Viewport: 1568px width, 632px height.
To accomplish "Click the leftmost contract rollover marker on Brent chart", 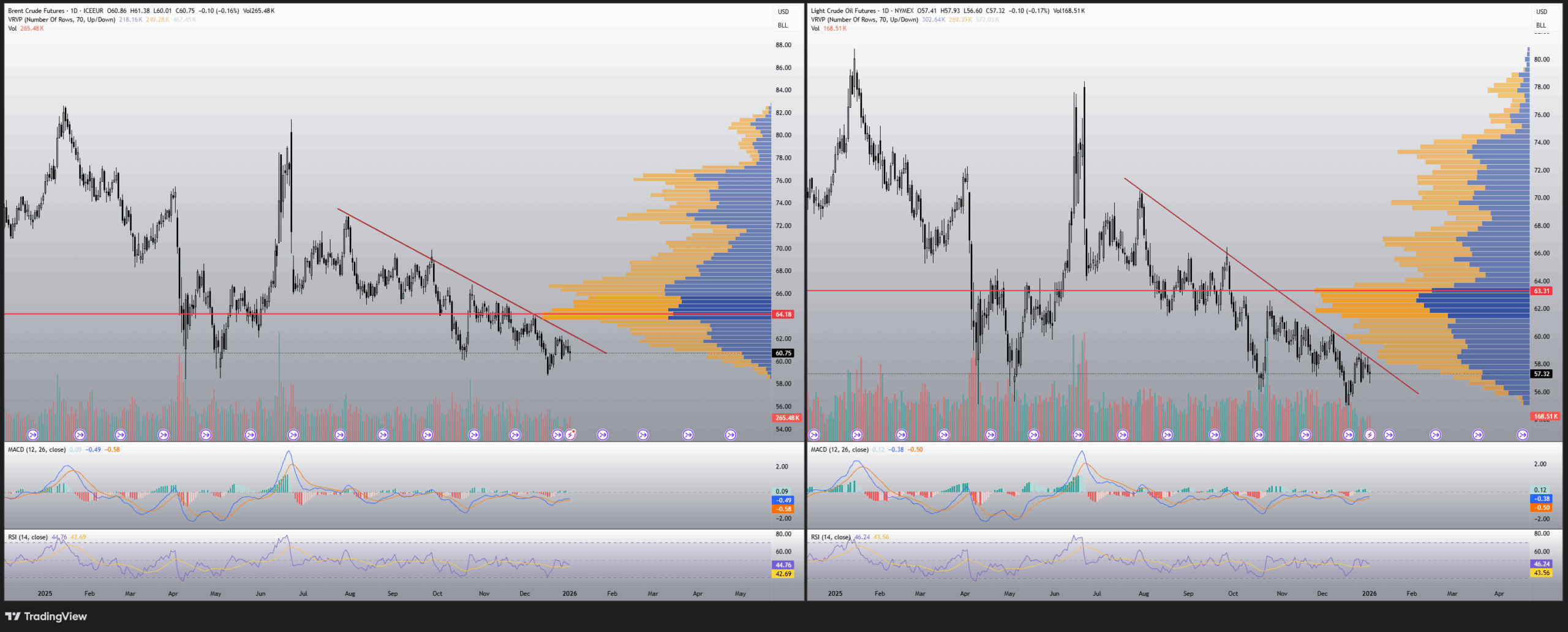I will tap(33, 435).
